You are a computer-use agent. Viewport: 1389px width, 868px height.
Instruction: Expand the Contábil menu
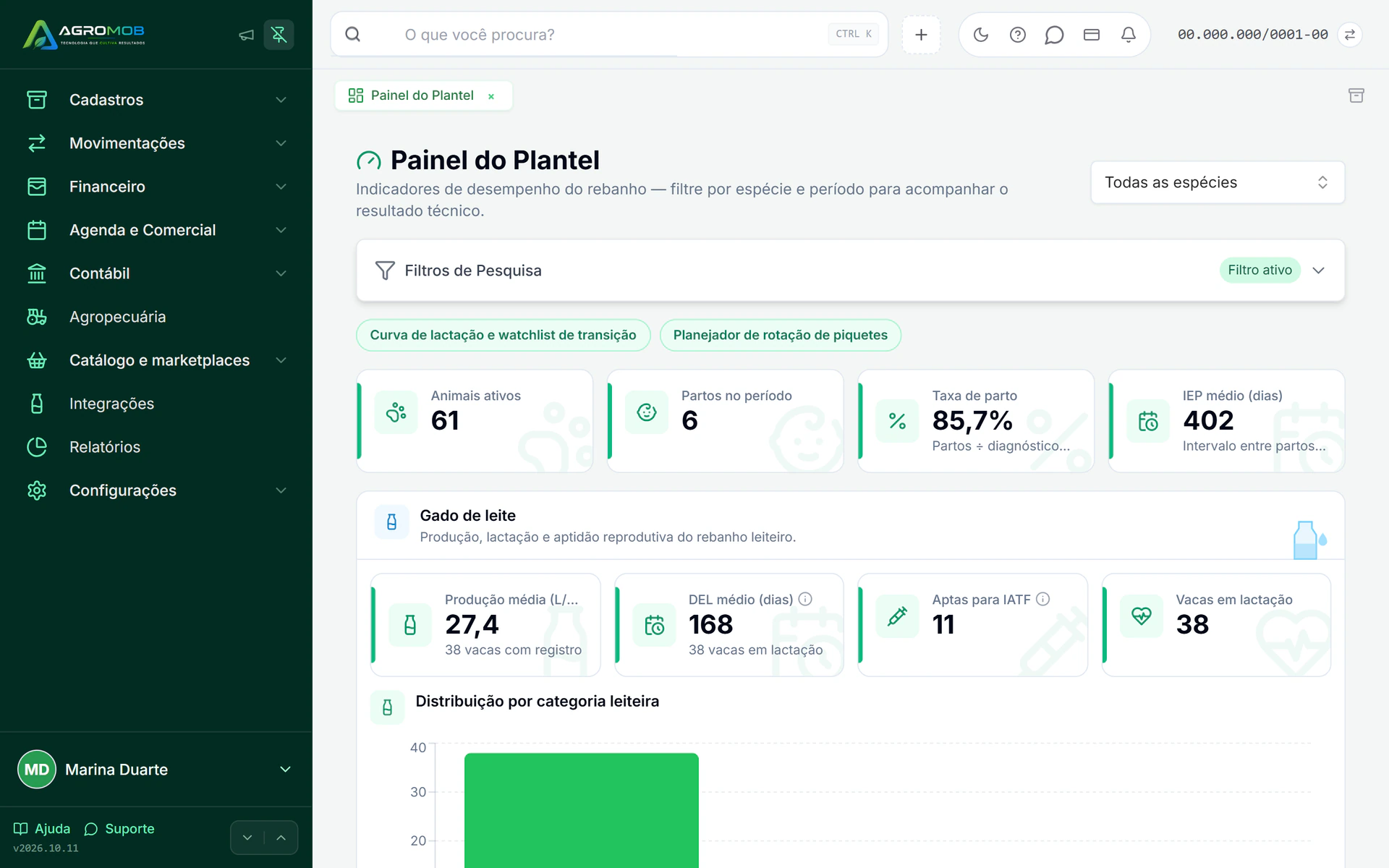tap(156, 273)
